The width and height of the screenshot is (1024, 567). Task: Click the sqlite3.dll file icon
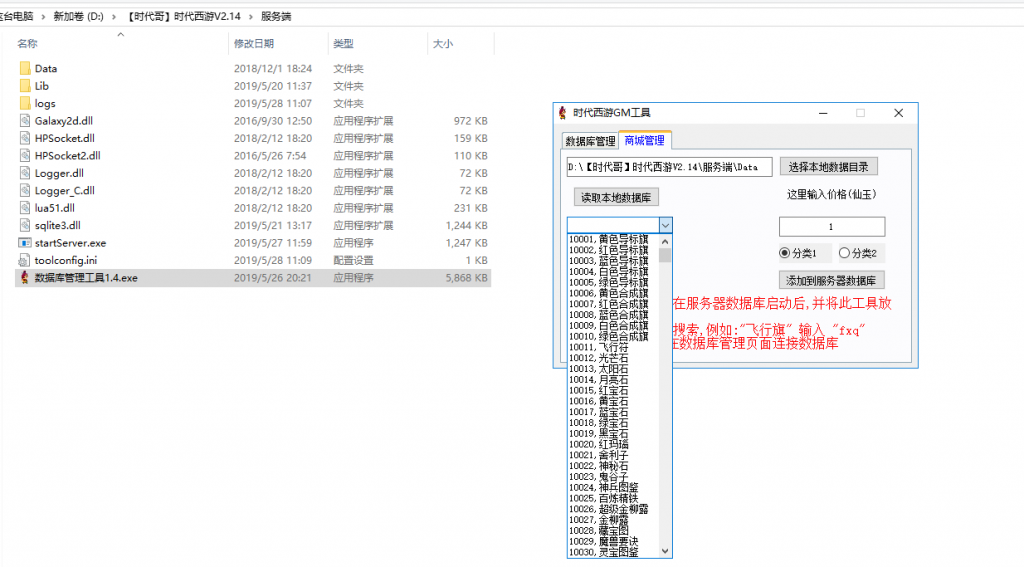pyautogui.click(x=25, y=226)
